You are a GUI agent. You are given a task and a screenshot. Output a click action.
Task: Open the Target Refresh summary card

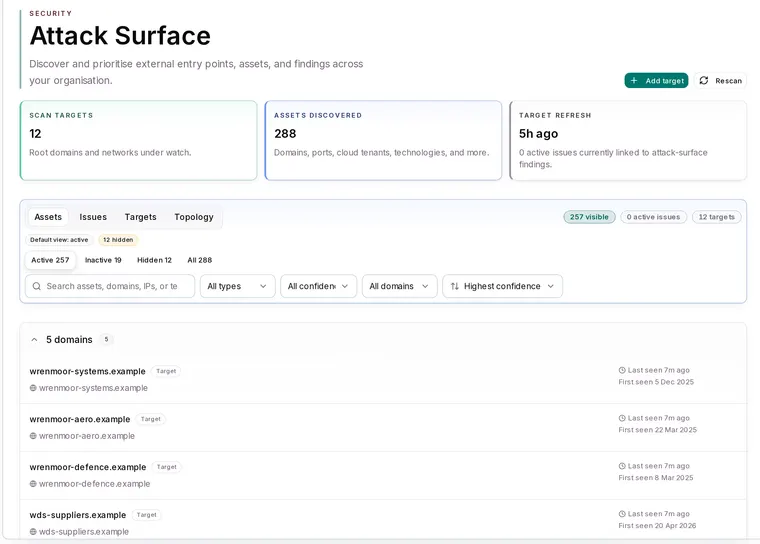pyautogui.click(x=628, y=141)
